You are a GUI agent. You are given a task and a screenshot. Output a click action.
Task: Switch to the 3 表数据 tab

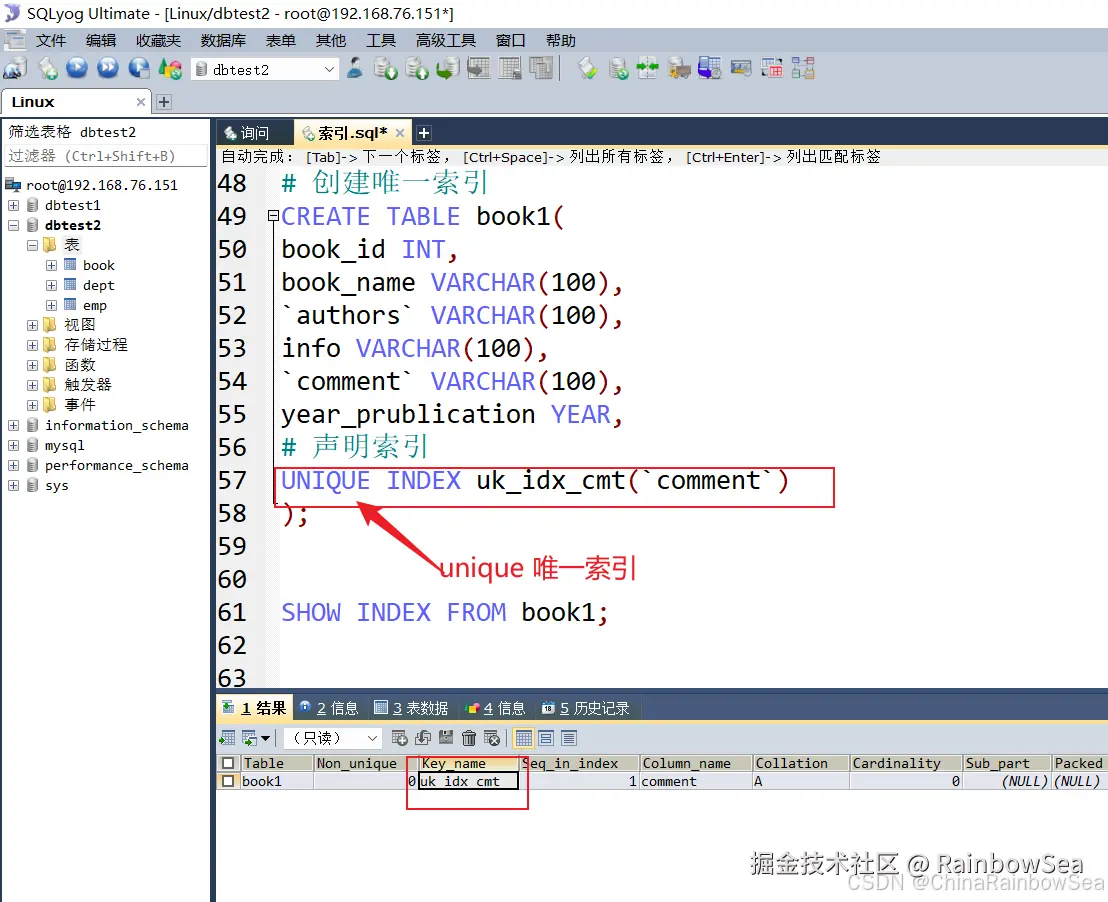tap(411, 708)
